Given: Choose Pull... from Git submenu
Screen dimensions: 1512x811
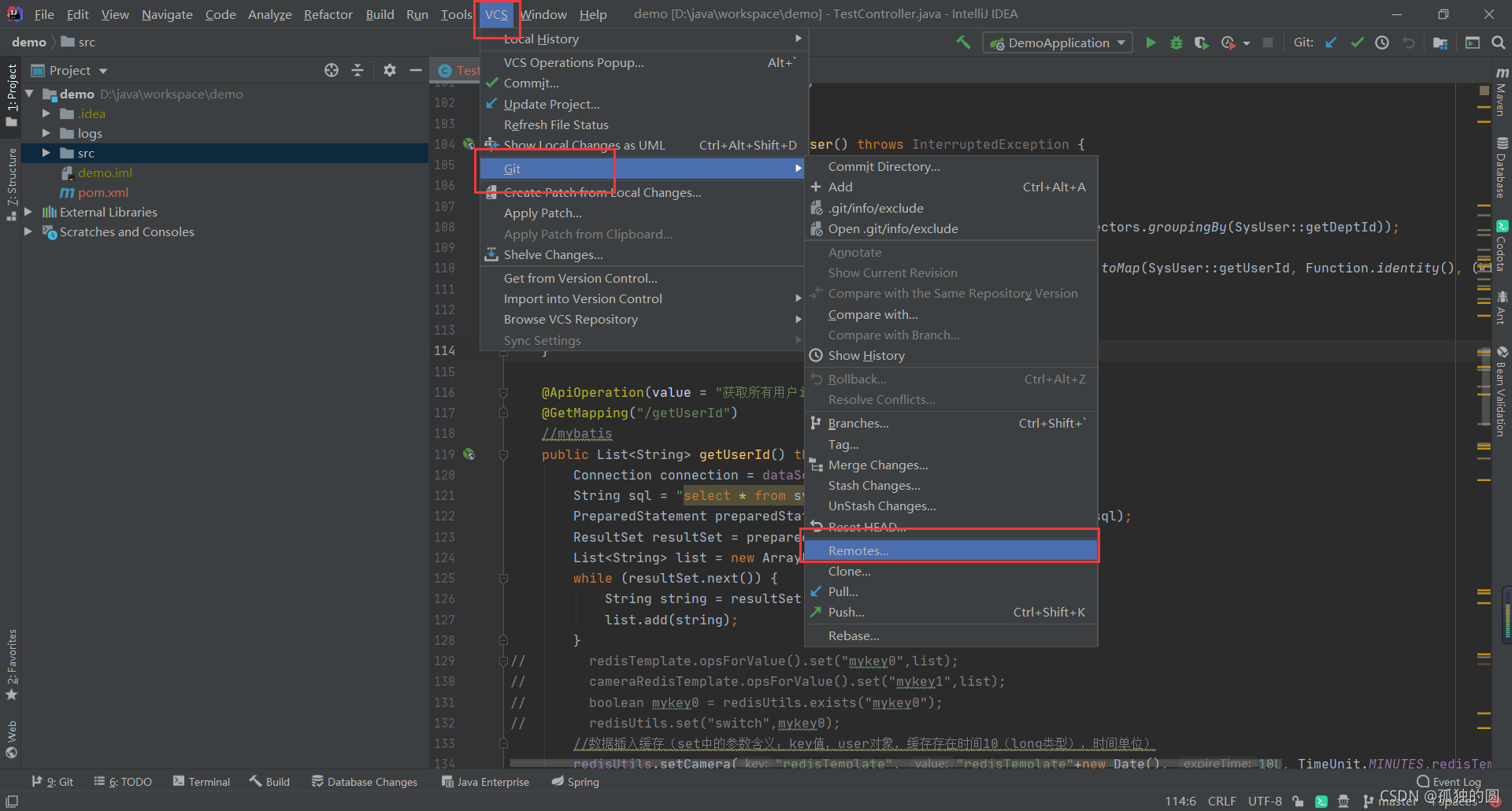Looking at the screenshot, I should 951,591.
